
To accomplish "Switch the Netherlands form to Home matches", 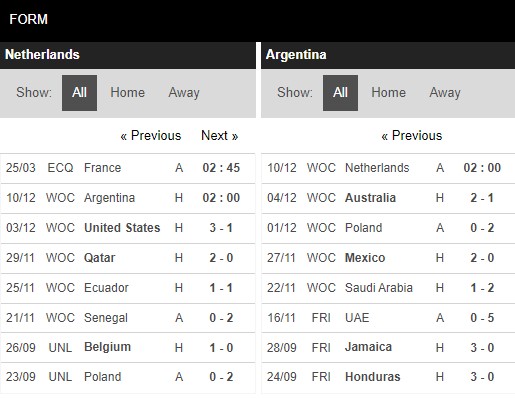I will 127,93.
